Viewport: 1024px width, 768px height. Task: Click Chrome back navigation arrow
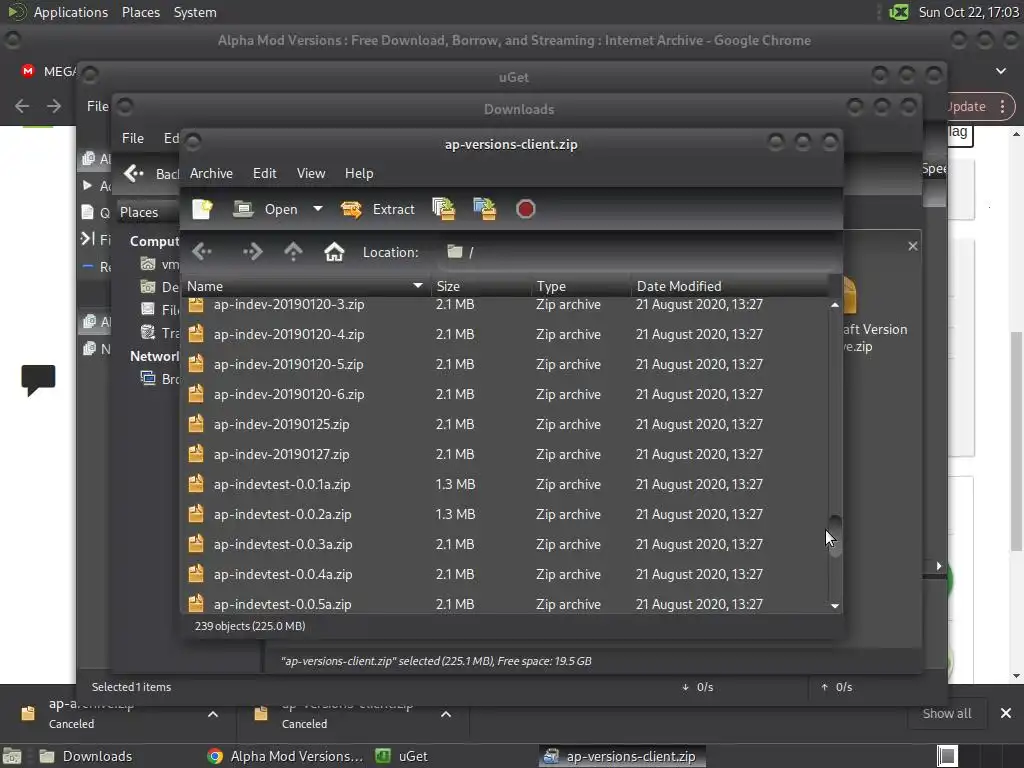22,106
